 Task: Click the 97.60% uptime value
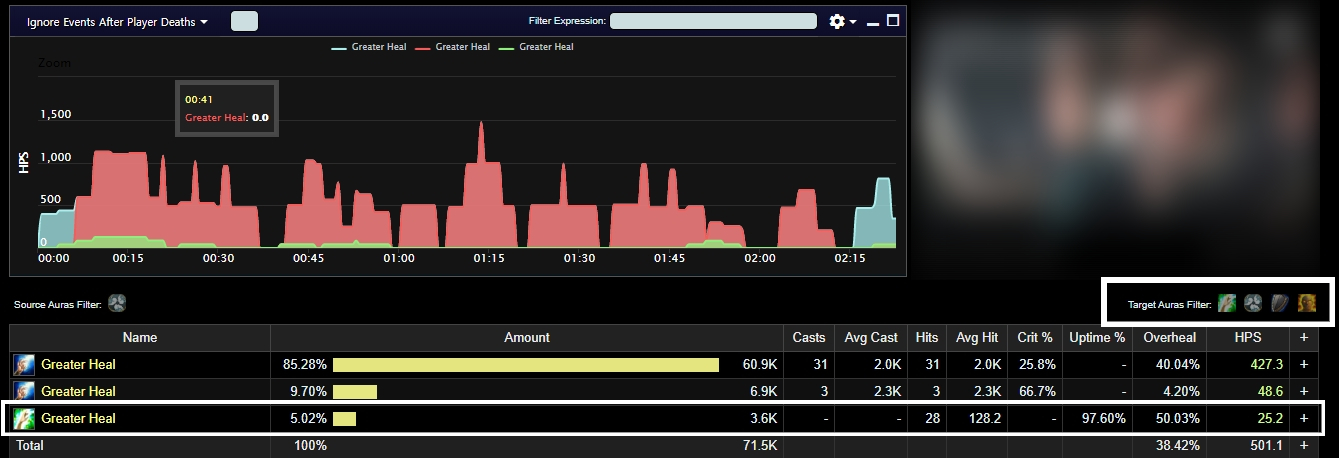coord(1103,418)
